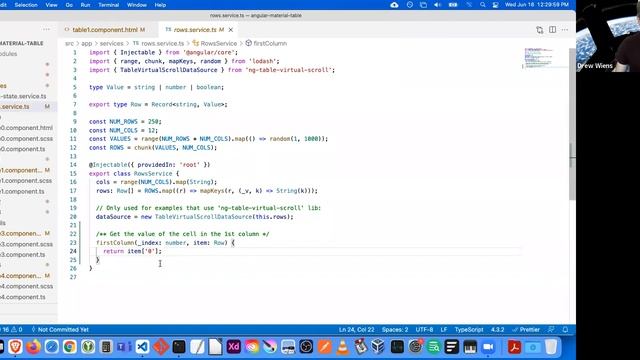The image size is (640, 360).
Task: Click firstColumn method breadcrumb
Action: click(270, 43)
